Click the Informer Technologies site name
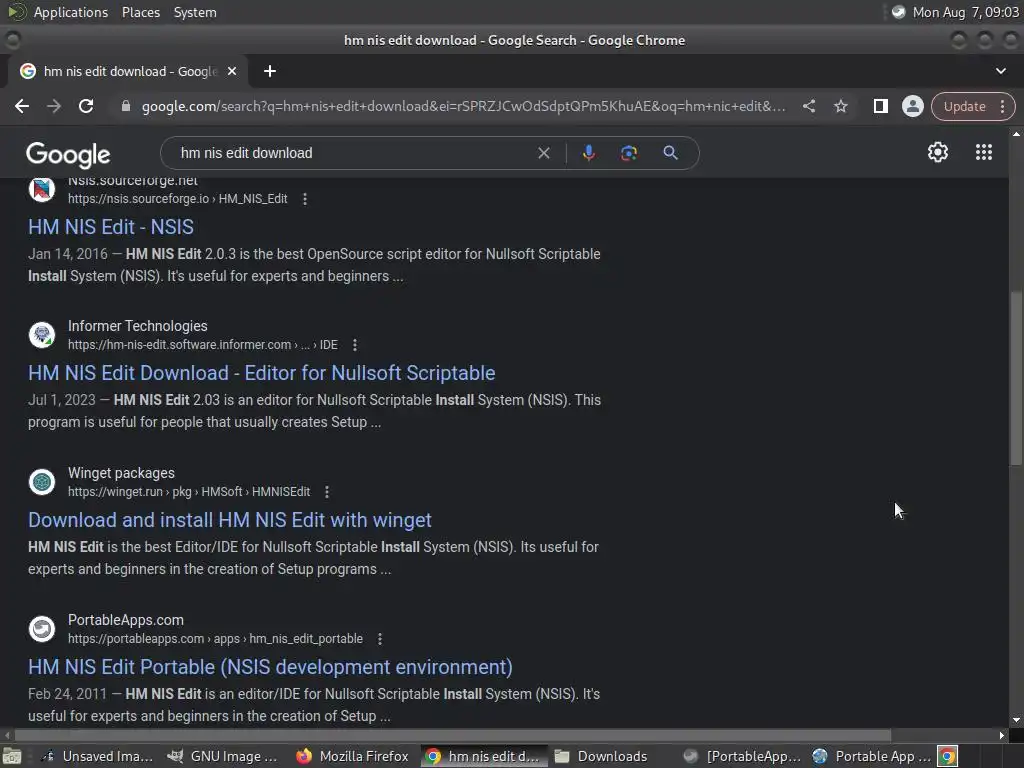The height and width of the screenshot is (768, 1024). (138, 326)
